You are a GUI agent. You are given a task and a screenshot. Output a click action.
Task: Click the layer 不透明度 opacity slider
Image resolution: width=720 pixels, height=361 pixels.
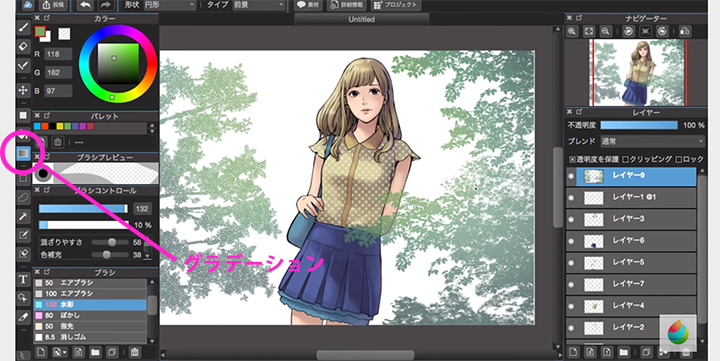(639, 125)
